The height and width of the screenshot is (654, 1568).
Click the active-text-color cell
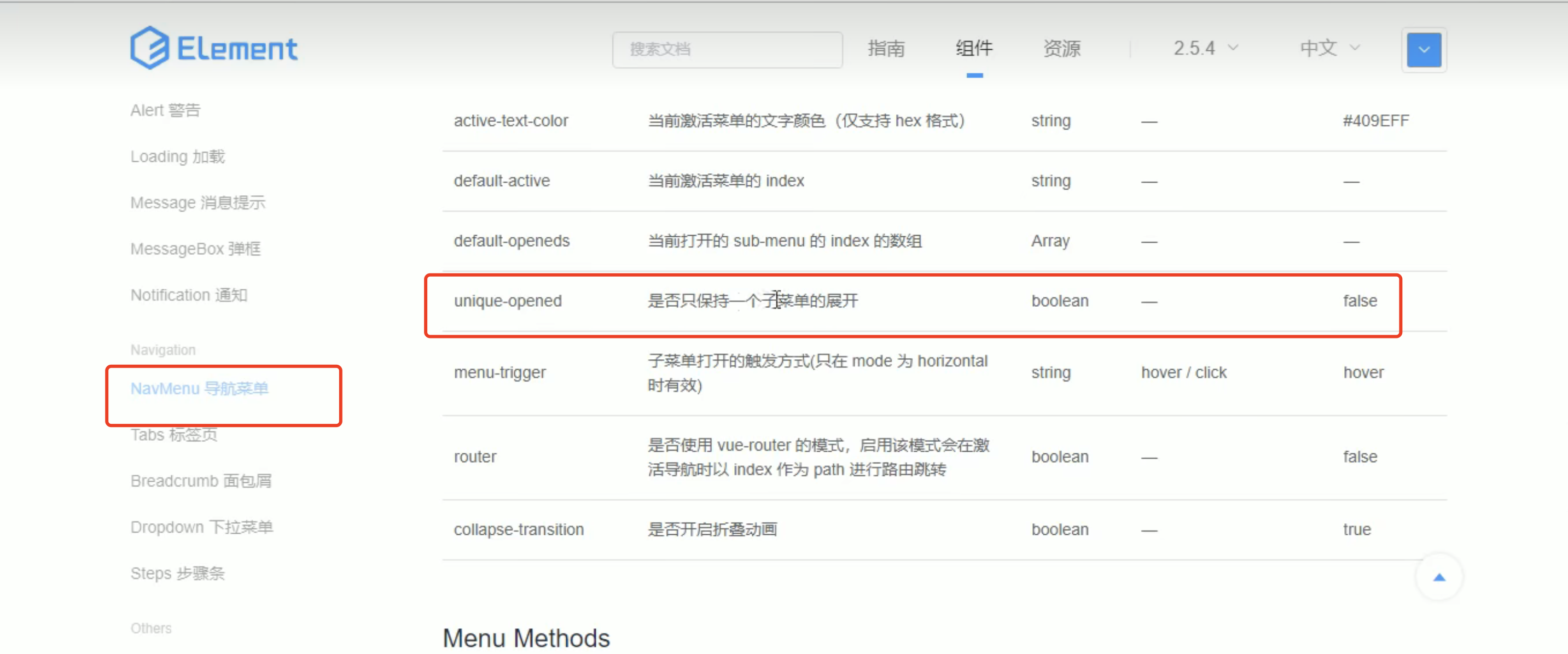coord(510,120)
